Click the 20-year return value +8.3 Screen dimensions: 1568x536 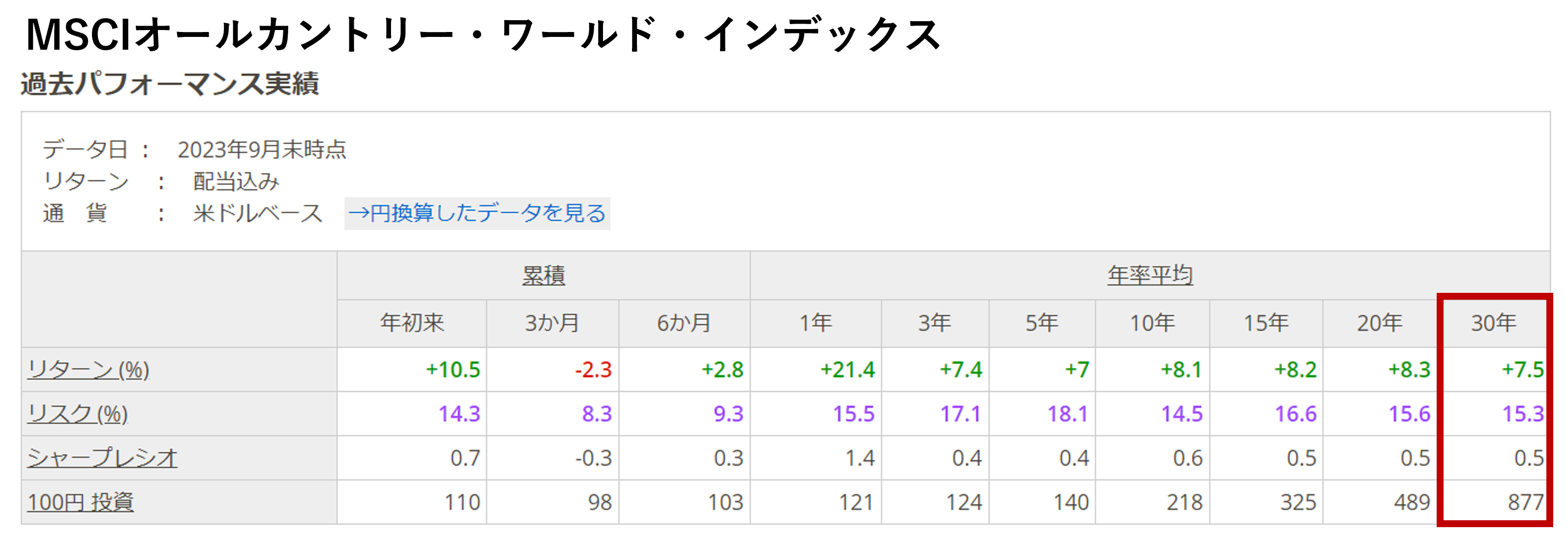1409,370
